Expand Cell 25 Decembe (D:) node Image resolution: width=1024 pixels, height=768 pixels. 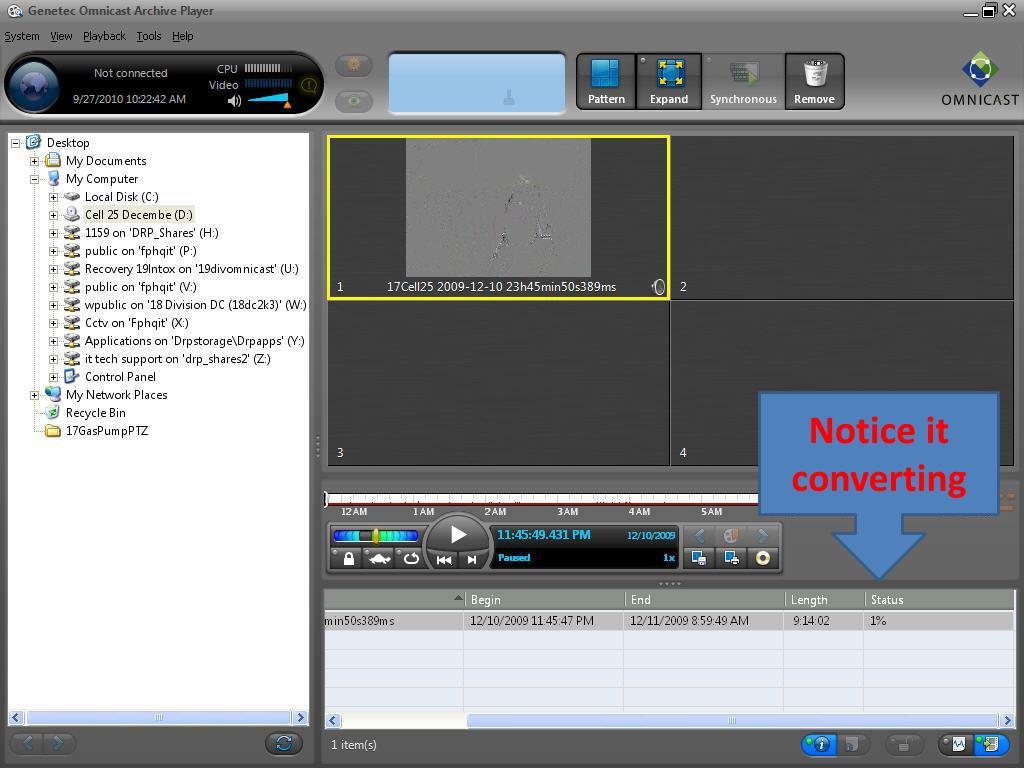[x=54, y=215]
